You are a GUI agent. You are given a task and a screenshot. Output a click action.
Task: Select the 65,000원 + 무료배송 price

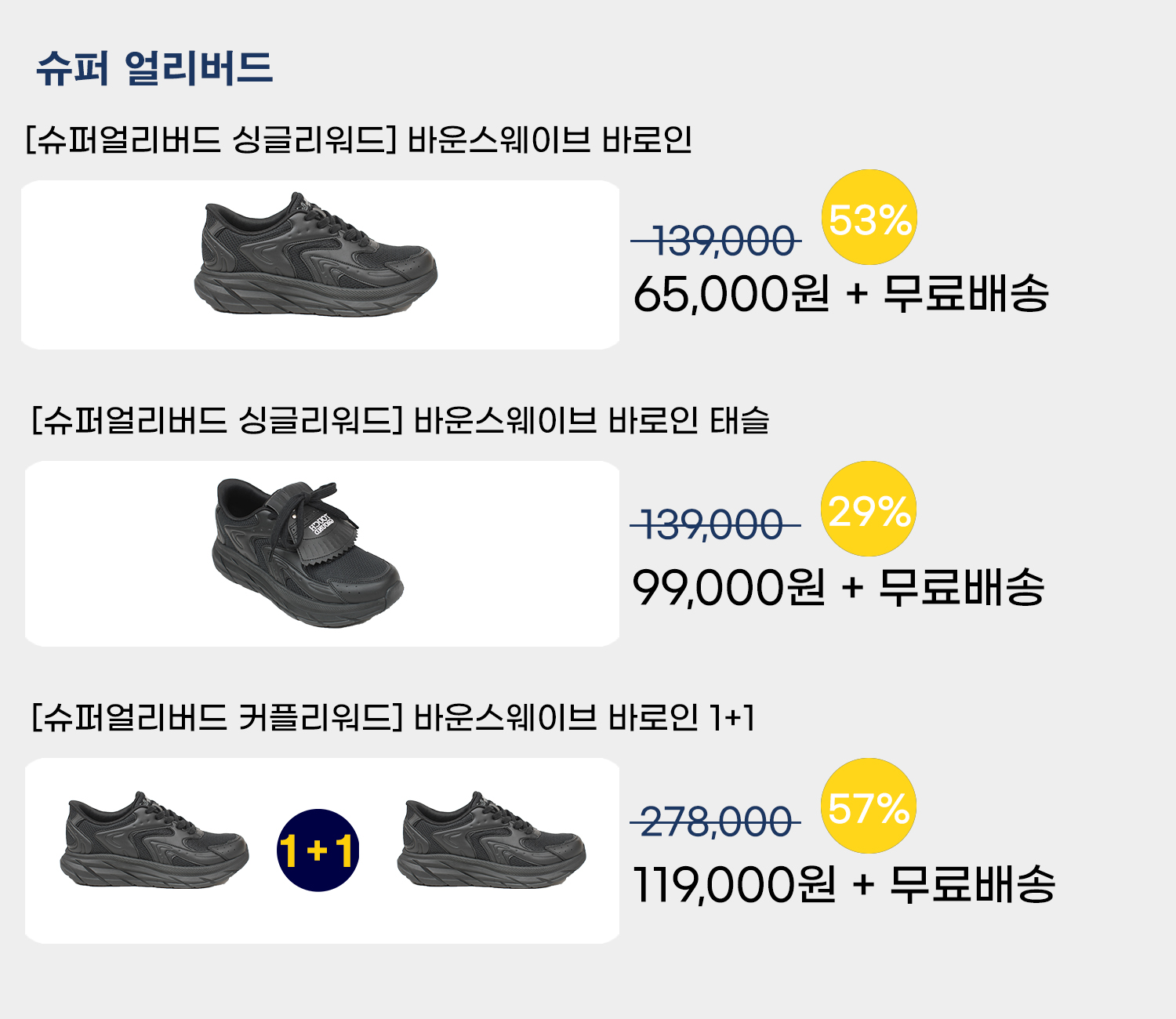tap(840, 294)
